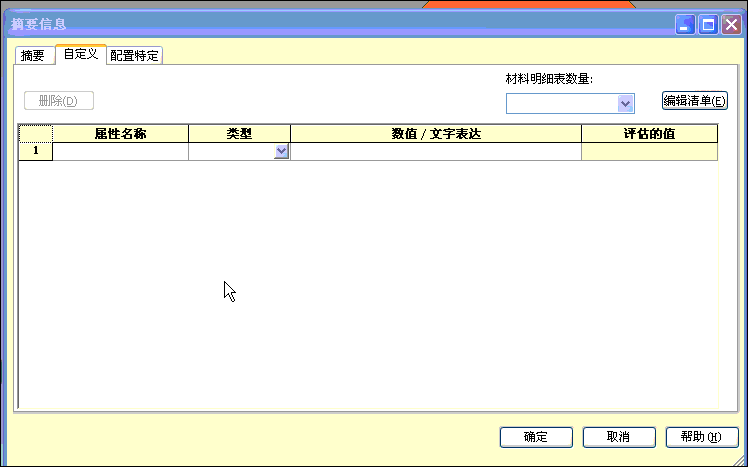Viewport: 748px width, 467px height.
Task: Click the 评估的值 cell in row 1
Action: tap(650, 151)
